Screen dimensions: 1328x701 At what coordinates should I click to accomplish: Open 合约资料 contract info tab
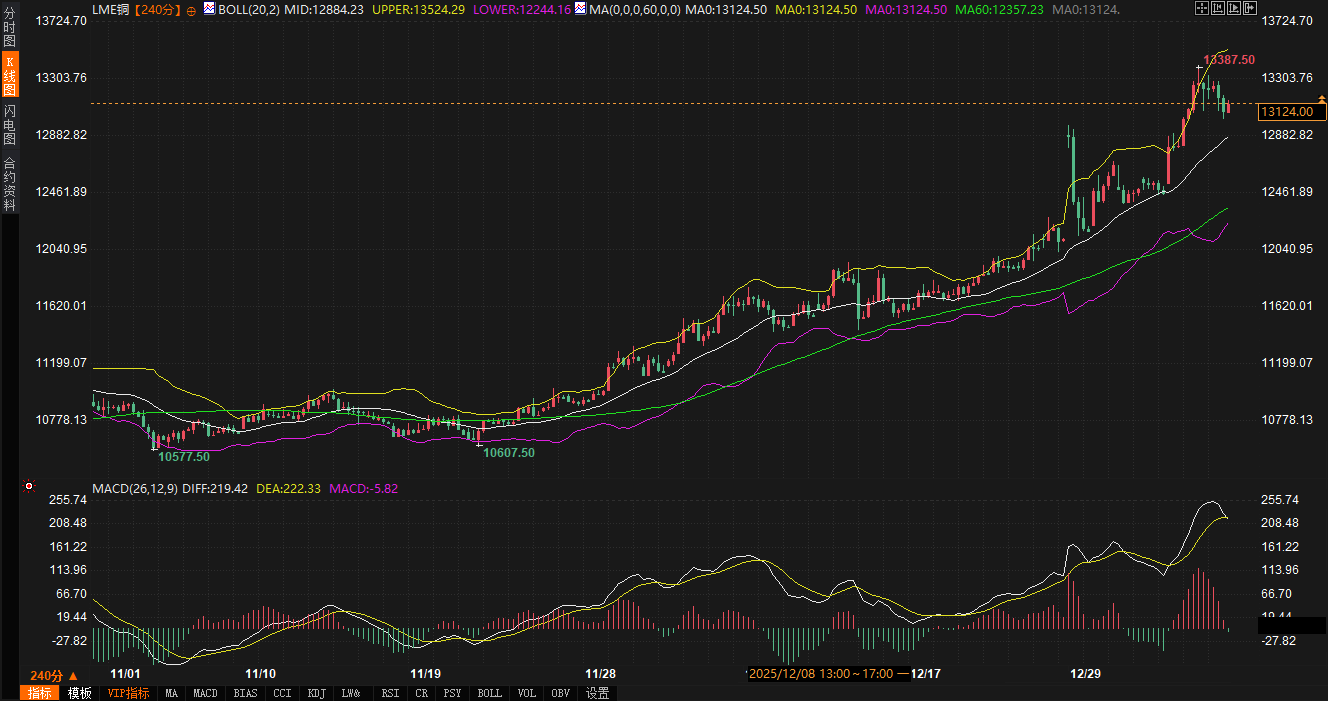(x=9, y=183)
